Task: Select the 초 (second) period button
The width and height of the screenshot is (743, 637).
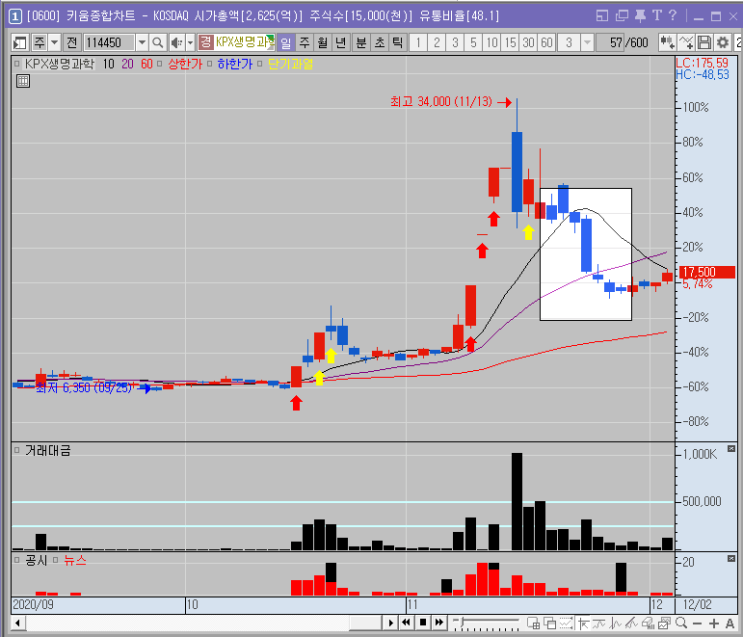Action: point(380,43)
